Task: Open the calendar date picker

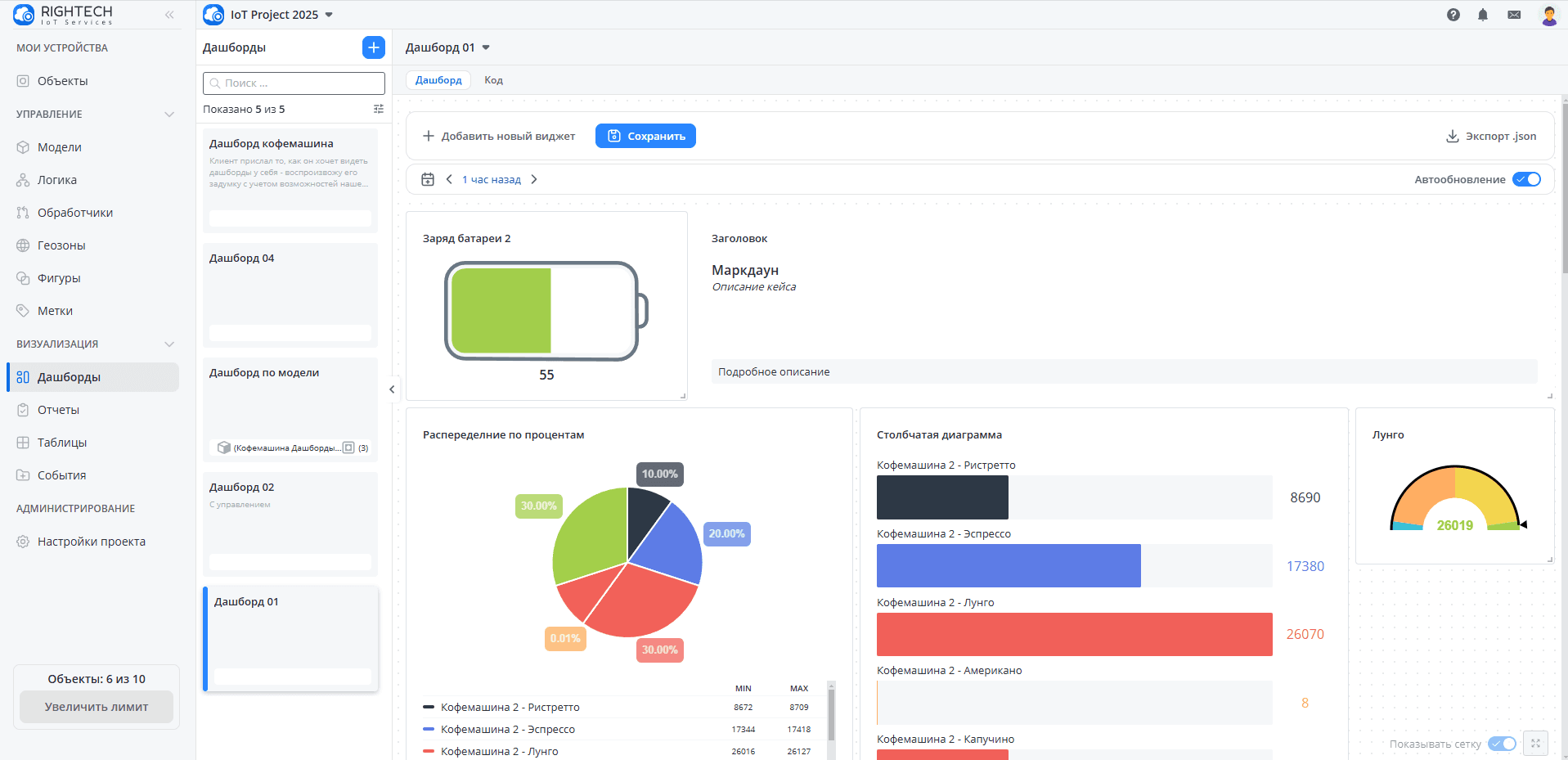Action: 427,178
